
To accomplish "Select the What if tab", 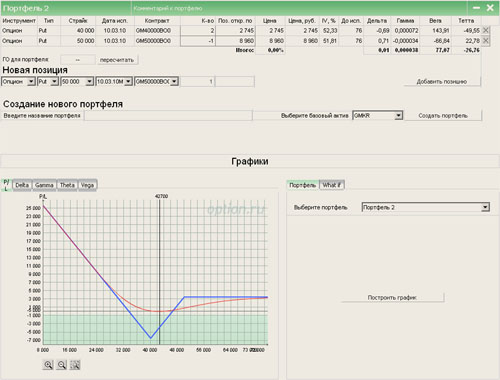I will pyautogui.click(x=332, y=185).
